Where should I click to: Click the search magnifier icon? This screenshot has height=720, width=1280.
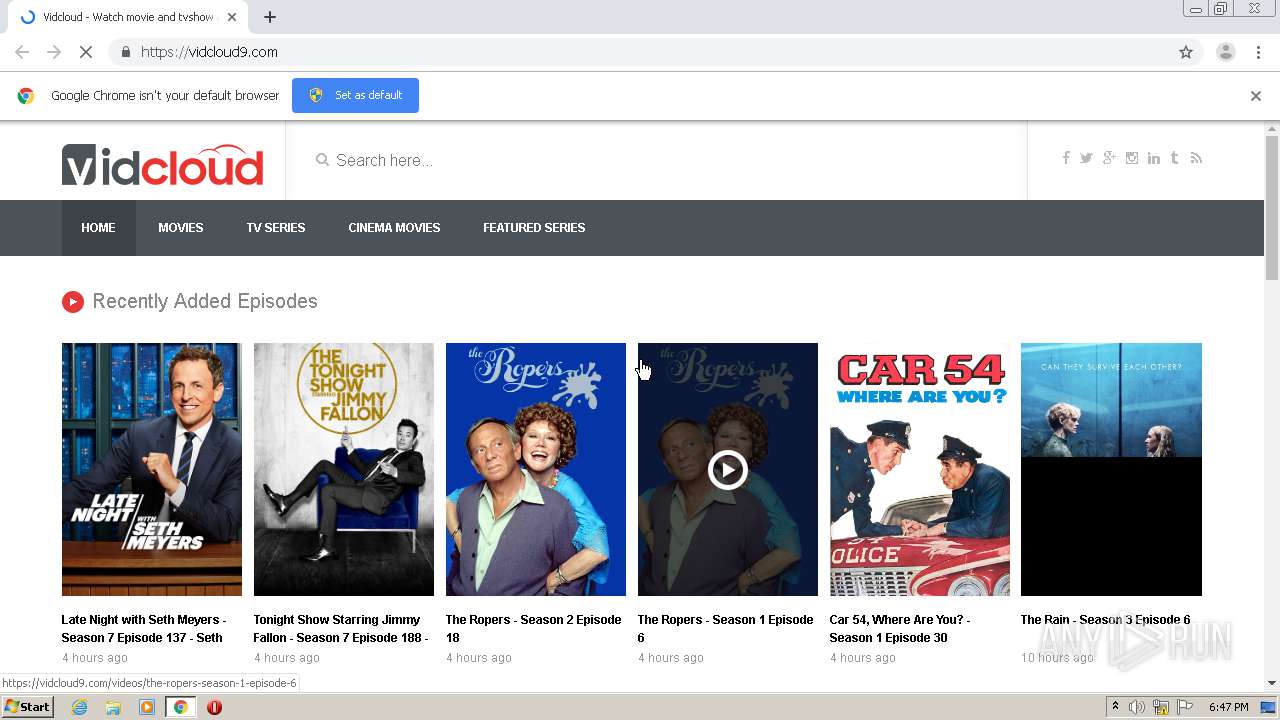coord(322,160)
